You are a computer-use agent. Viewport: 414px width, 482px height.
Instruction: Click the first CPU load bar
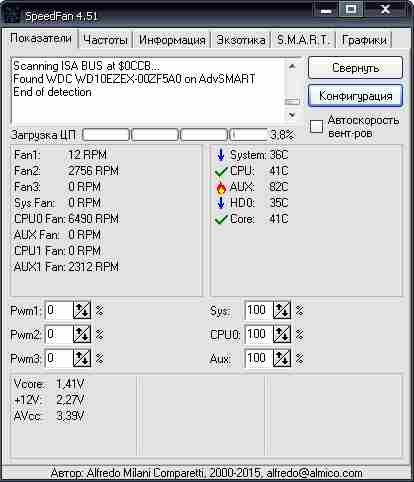(106, 135)
